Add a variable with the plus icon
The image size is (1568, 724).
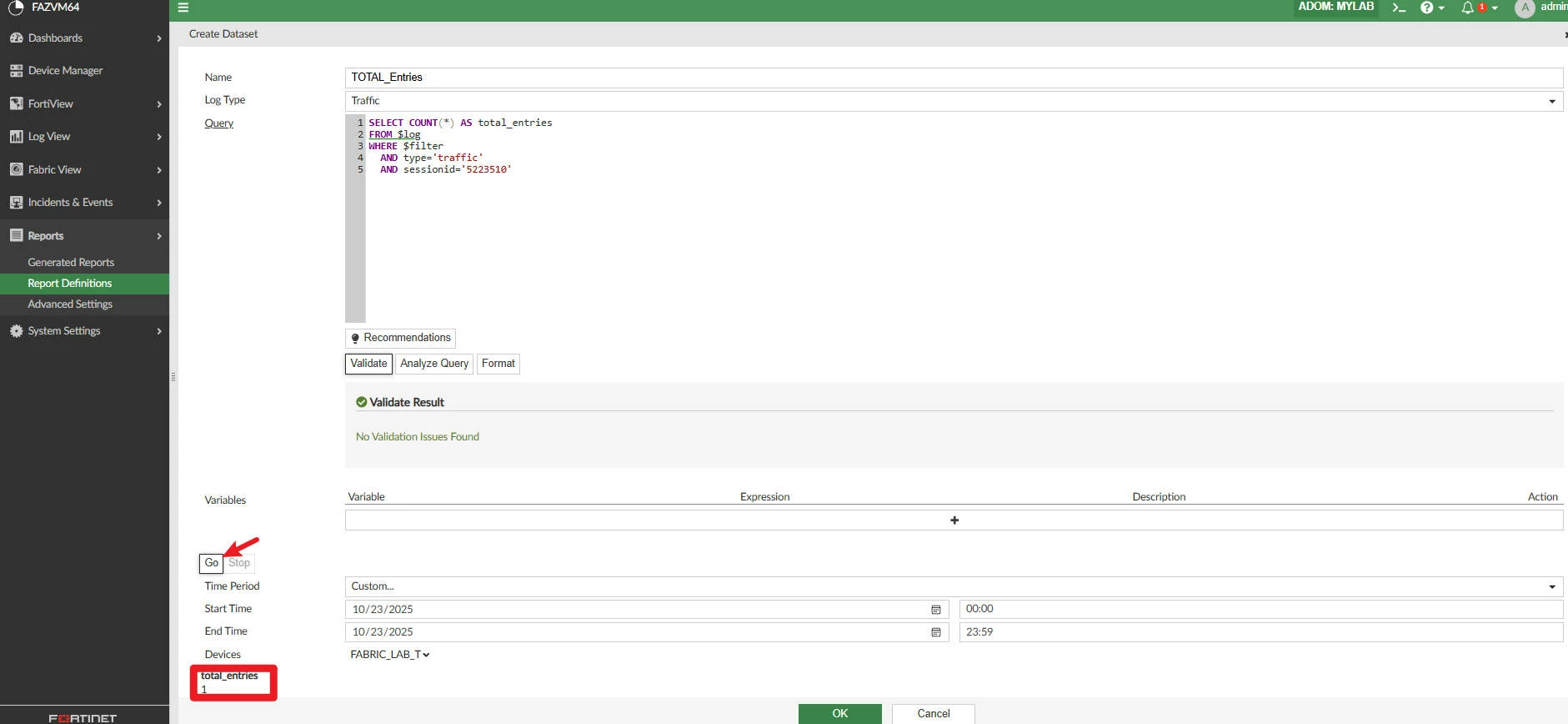pyautogui.click(x=954, y=520)
